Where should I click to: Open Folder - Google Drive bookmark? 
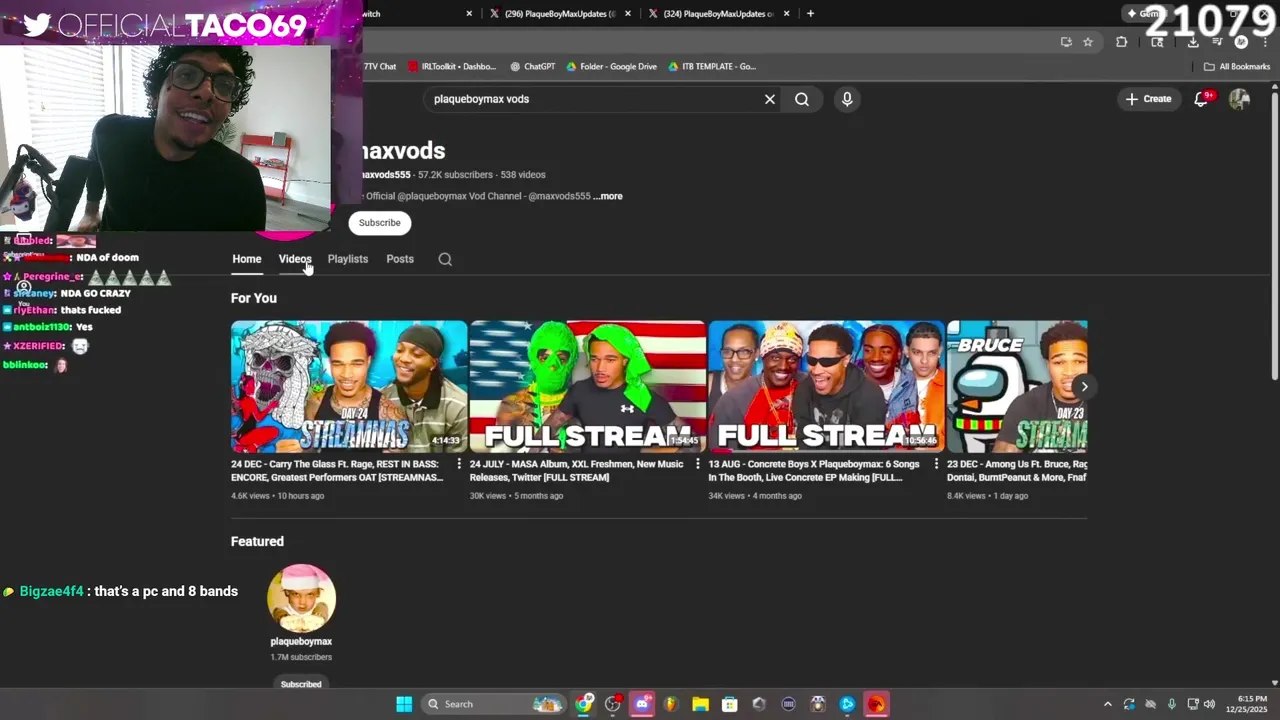611,67
